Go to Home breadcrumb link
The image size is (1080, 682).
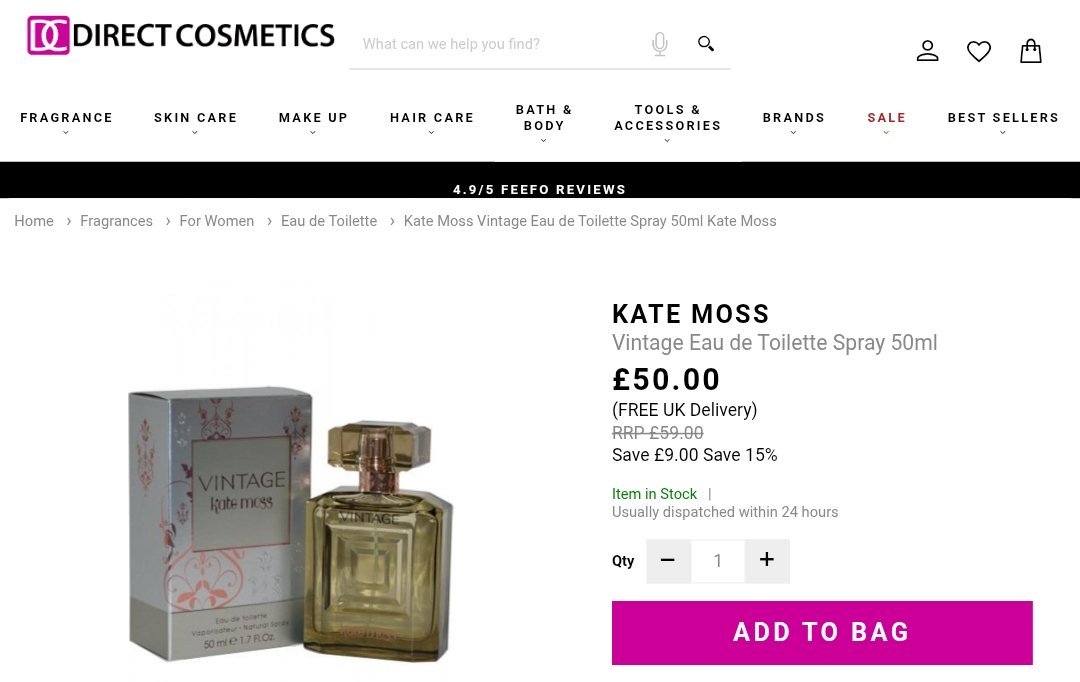point(34,221)
